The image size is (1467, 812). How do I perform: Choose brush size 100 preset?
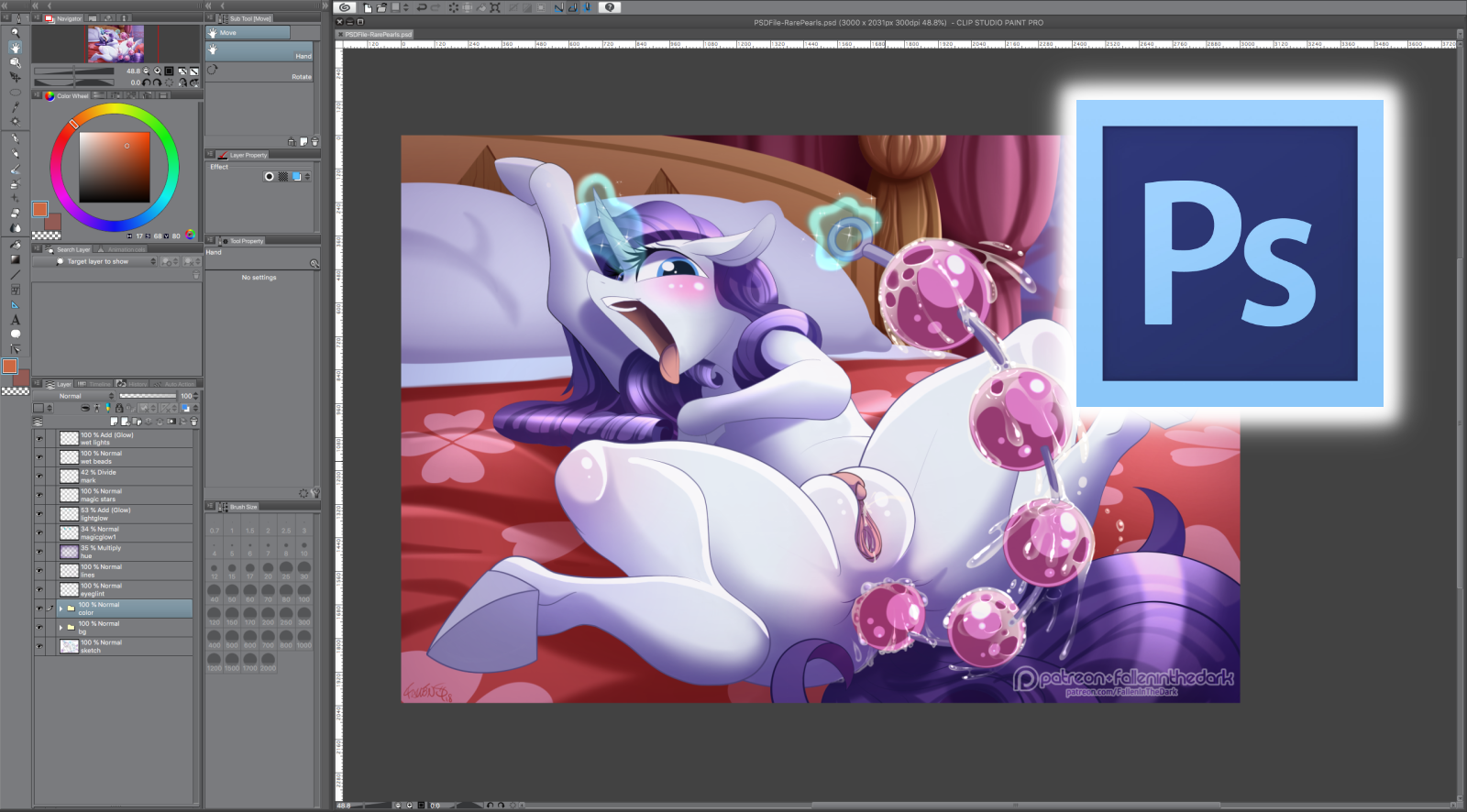point(303,595)
